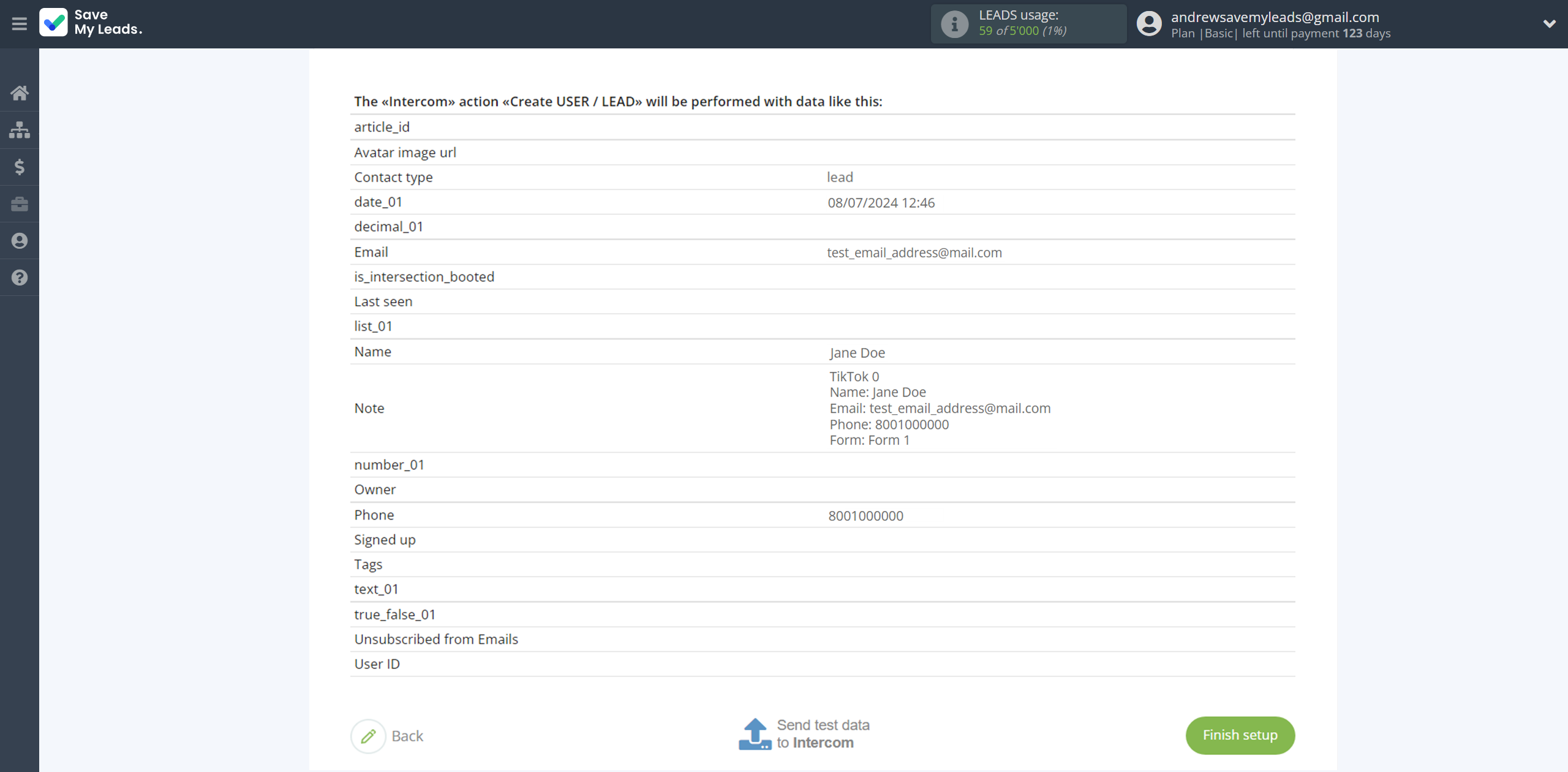Click the Intercom action heading text
This screenshot has width=1568, height=772.
click(x=618, y=102)
